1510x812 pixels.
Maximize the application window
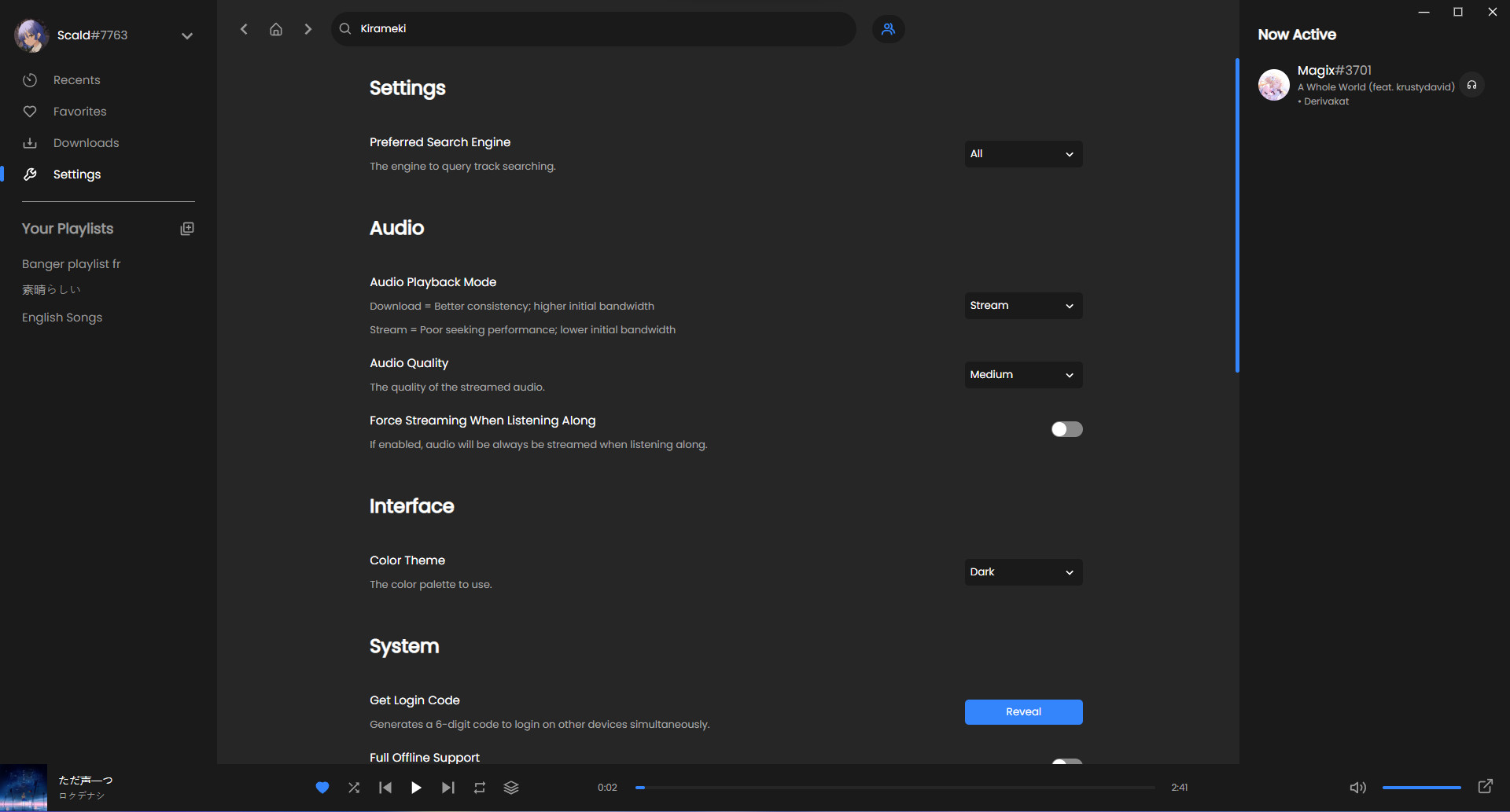[x=1458, y=12]
